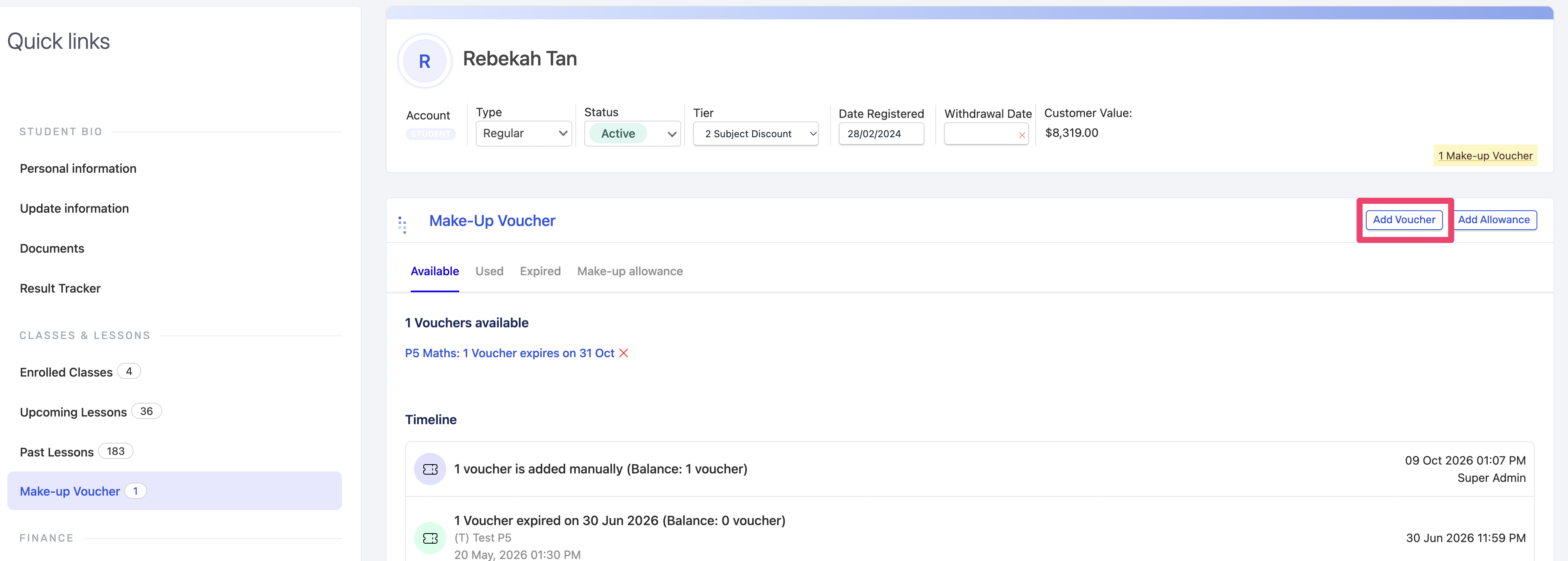
Task: Click green voucher icon on expired timeline entry
Action: (x=430, y=538)
